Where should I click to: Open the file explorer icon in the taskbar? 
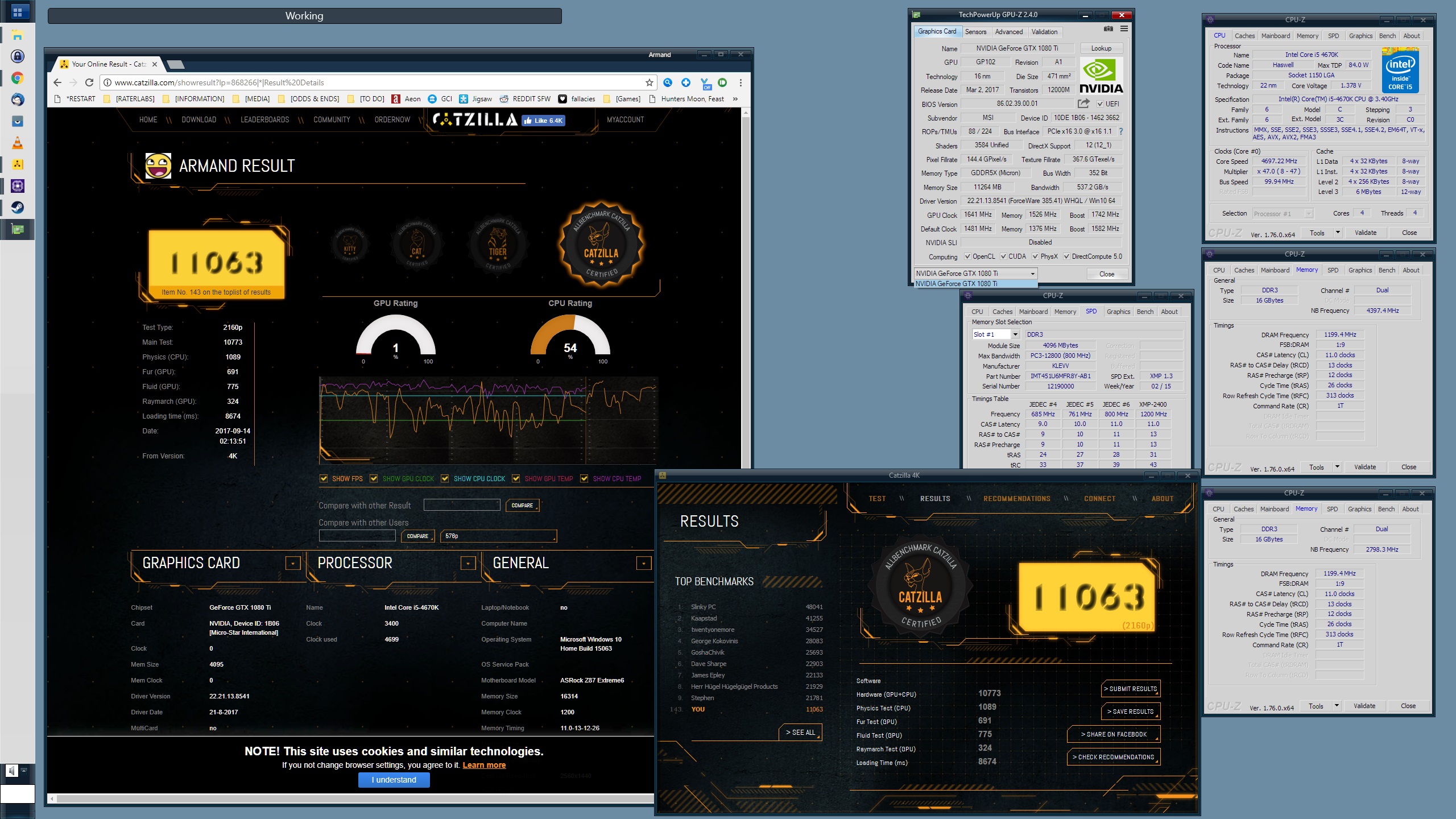pyautogui.click(x=18, y=35)
